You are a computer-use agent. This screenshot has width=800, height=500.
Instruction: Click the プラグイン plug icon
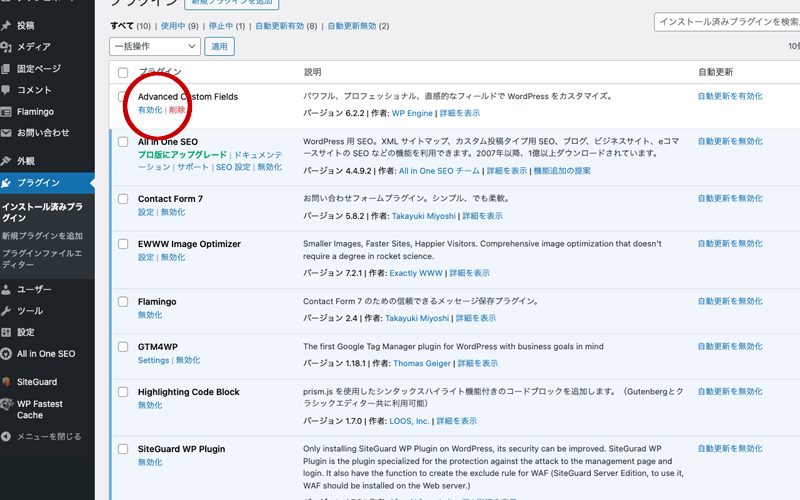[6, 183]
